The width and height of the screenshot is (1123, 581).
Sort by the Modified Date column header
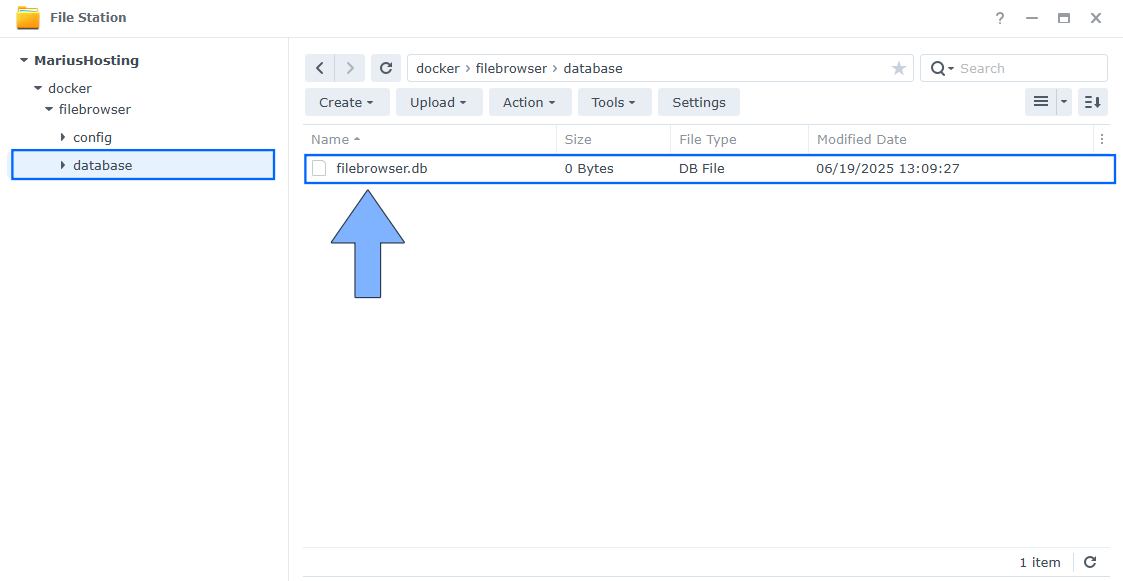coord(951,139)
